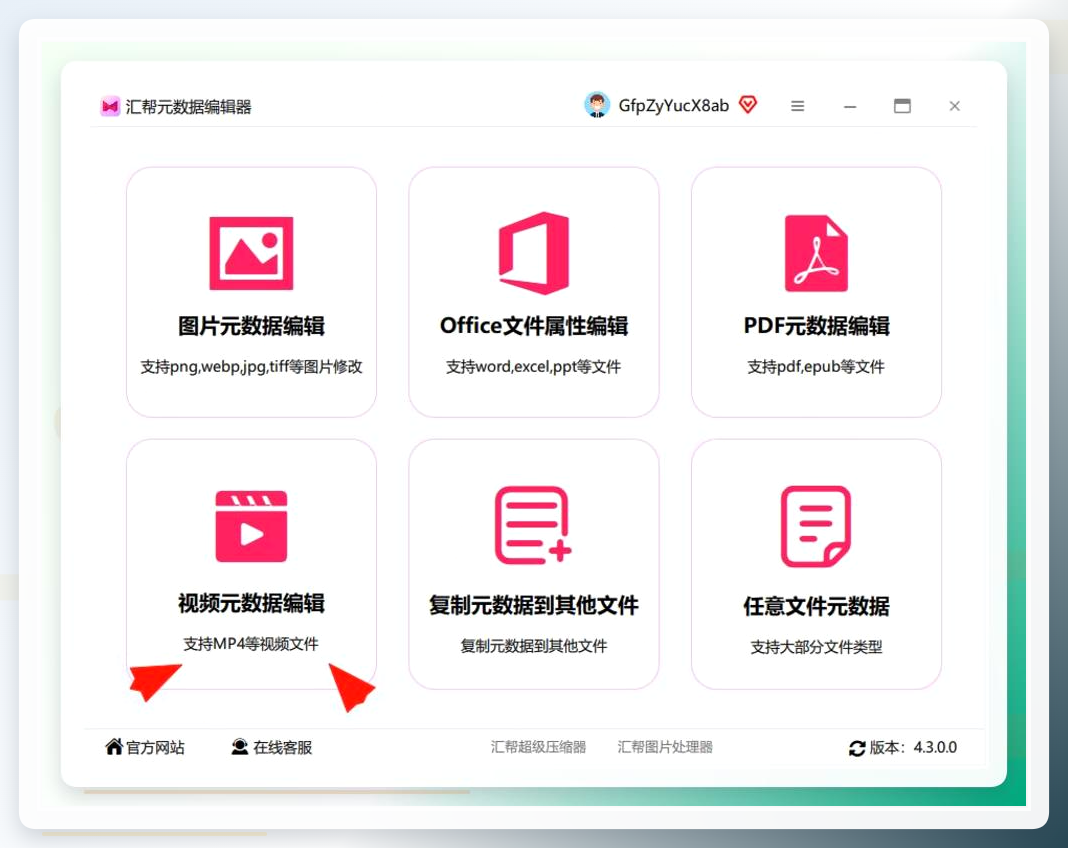Viewport: 1068px width, 848px height.
Task: Click the user avatar picture
Action: pyautogui.click(x=597, y=105)
